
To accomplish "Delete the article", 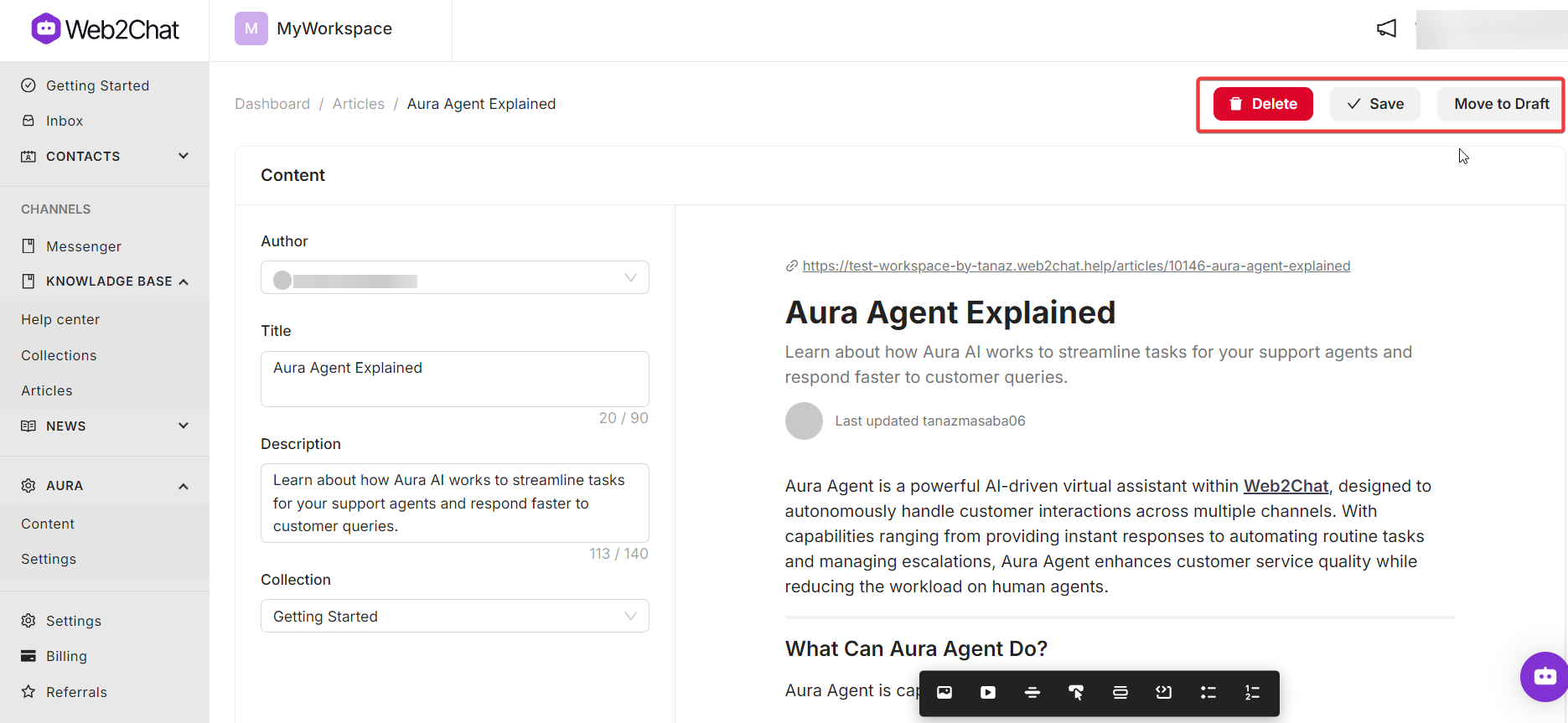I will [1263, 104].
